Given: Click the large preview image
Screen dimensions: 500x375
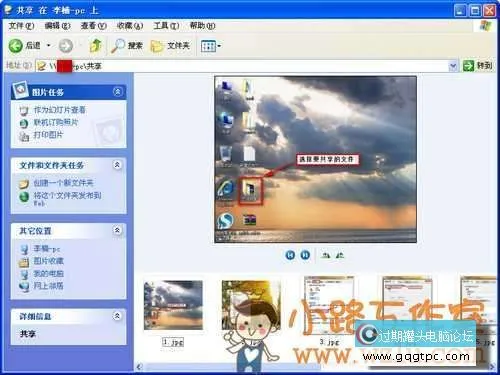Looking at the screenshot, I should [315, 159].
